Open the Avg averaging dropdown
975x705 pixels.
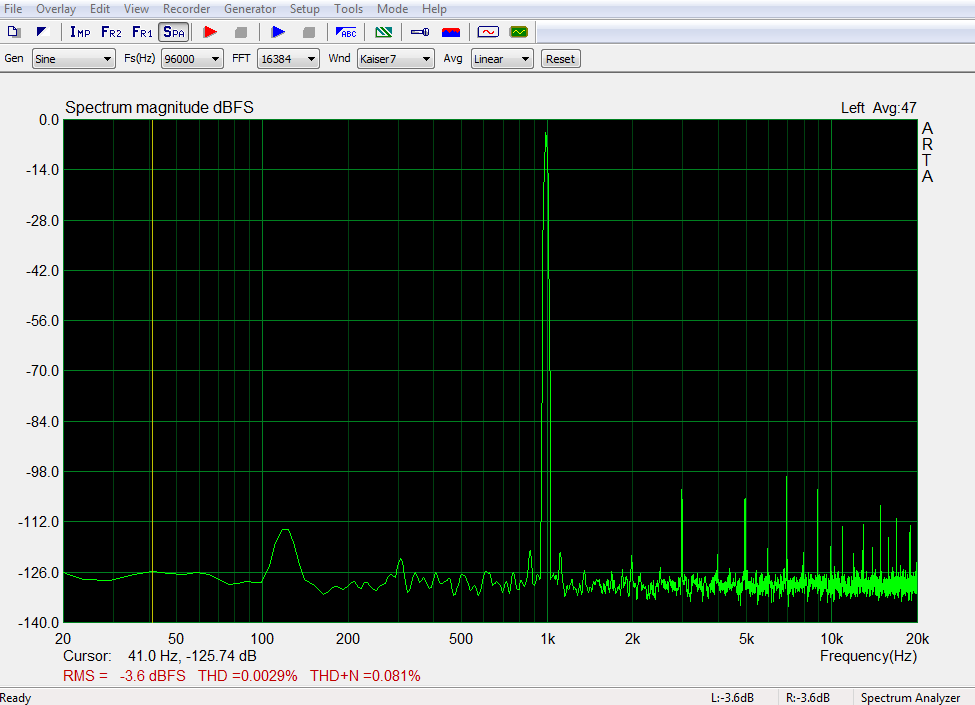502,59
